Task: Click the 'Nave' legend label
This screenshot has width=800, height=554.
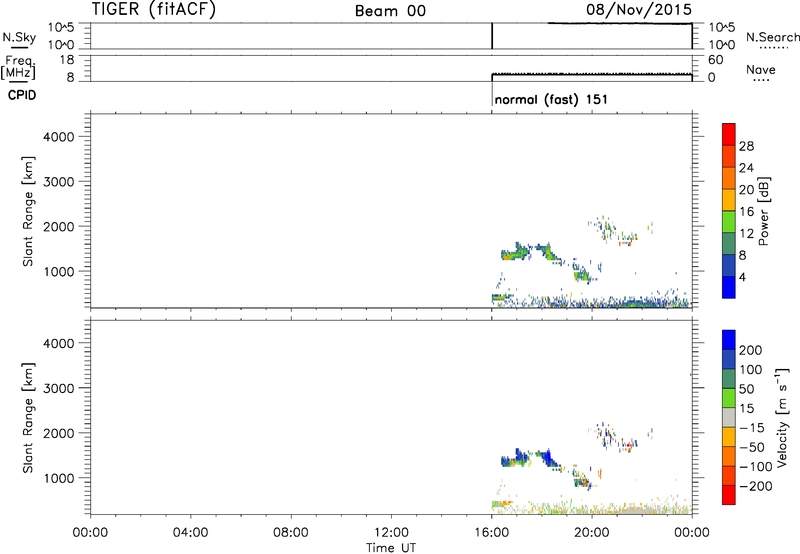Action: tap(761, 69)
